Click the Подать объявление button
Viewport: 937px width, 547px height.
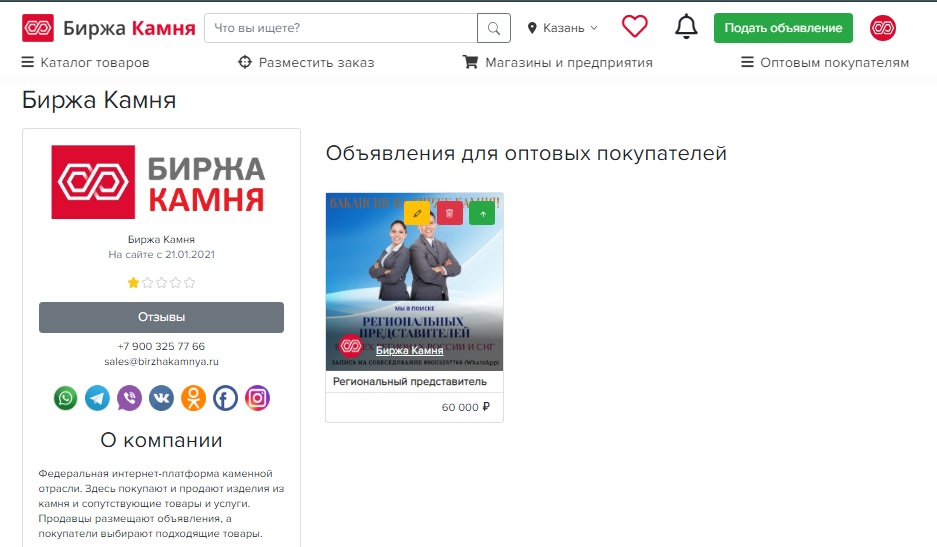point(783,28)
